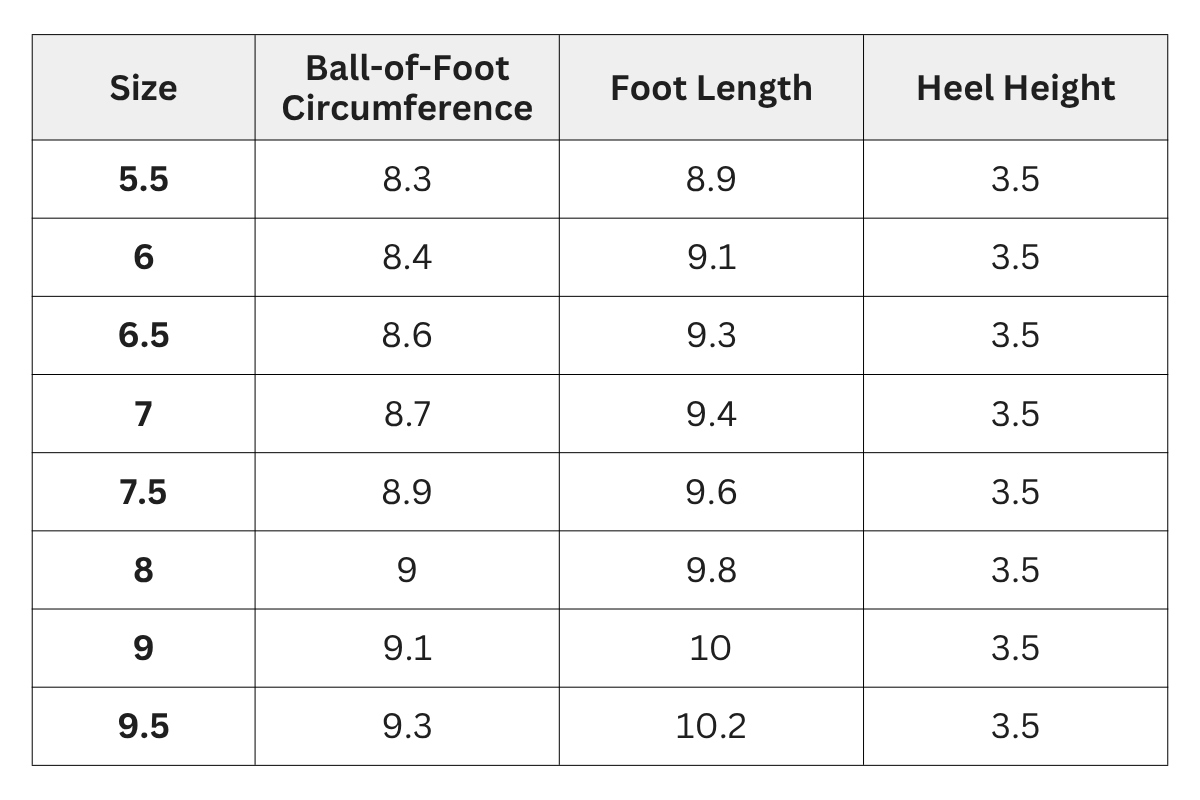Select the size 8 row label
Screen dimensions: 1200x800
(x=143, y=570)
